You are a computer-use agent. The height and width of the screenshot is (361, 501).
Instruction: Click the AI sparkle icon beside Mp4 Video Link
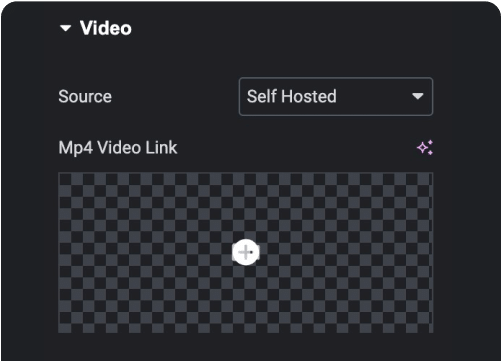(x=425, y=147)
